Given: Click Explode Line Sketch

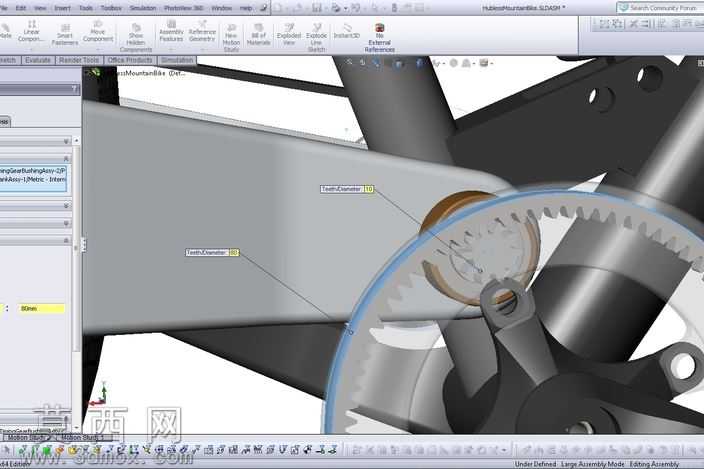Looking at the screenshot, I should (x=317, y=38).
